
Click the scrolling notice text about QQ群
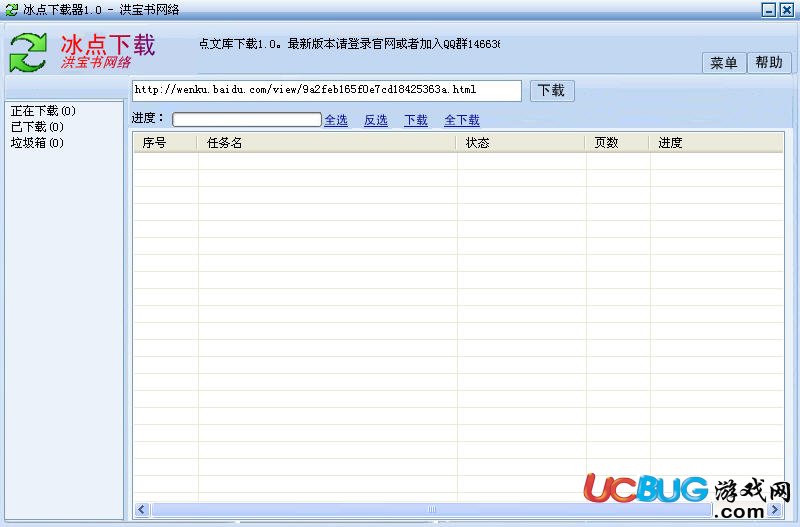click(x=349, y=44)
